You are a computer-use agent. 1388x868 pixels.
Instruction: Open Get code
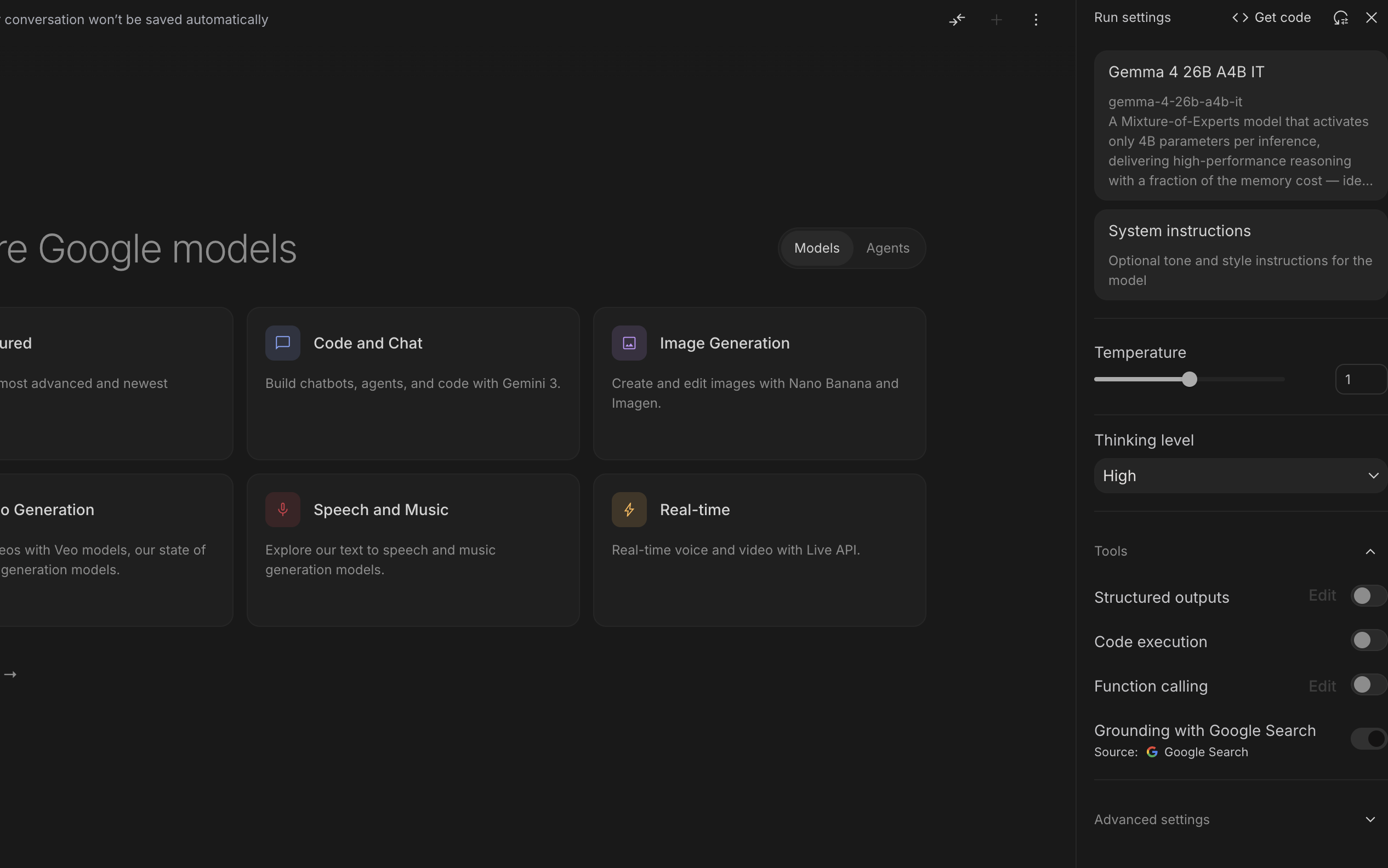click(x=1271, y=18)
